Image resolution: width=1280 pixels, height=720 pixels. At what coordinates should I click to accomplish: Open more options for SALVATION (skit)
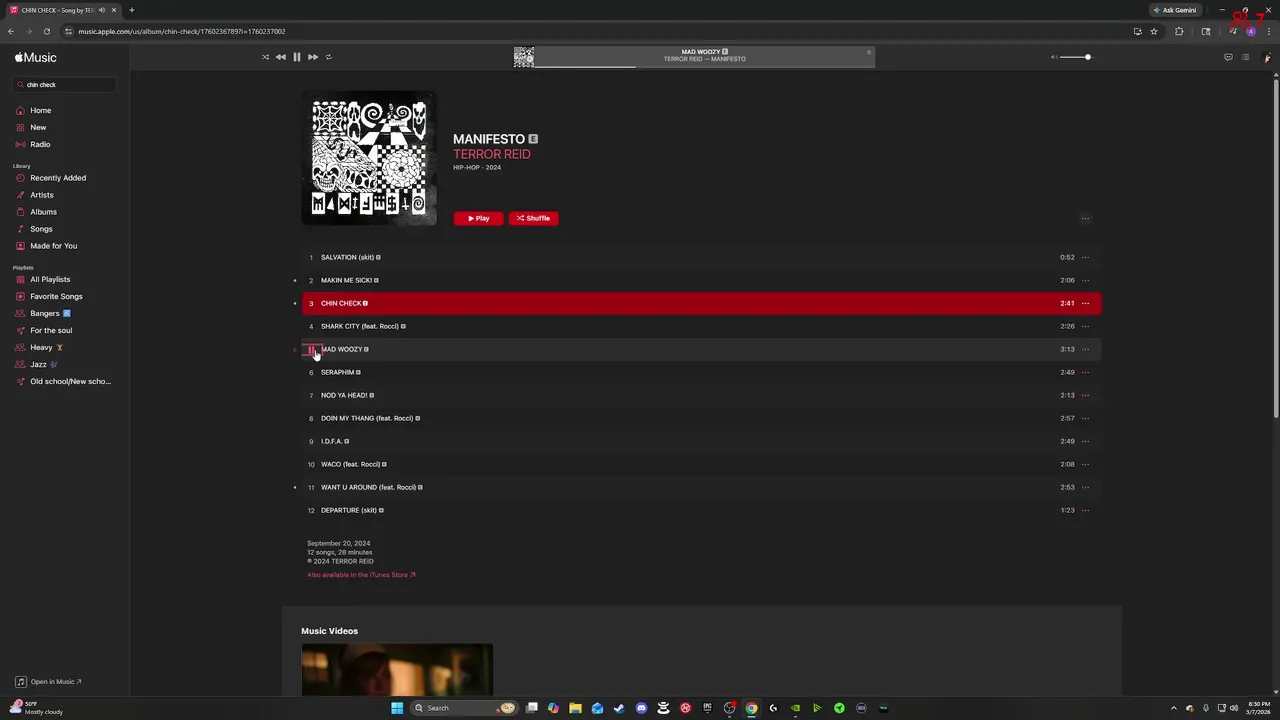pyautogui.click(x=1085, y=257)
